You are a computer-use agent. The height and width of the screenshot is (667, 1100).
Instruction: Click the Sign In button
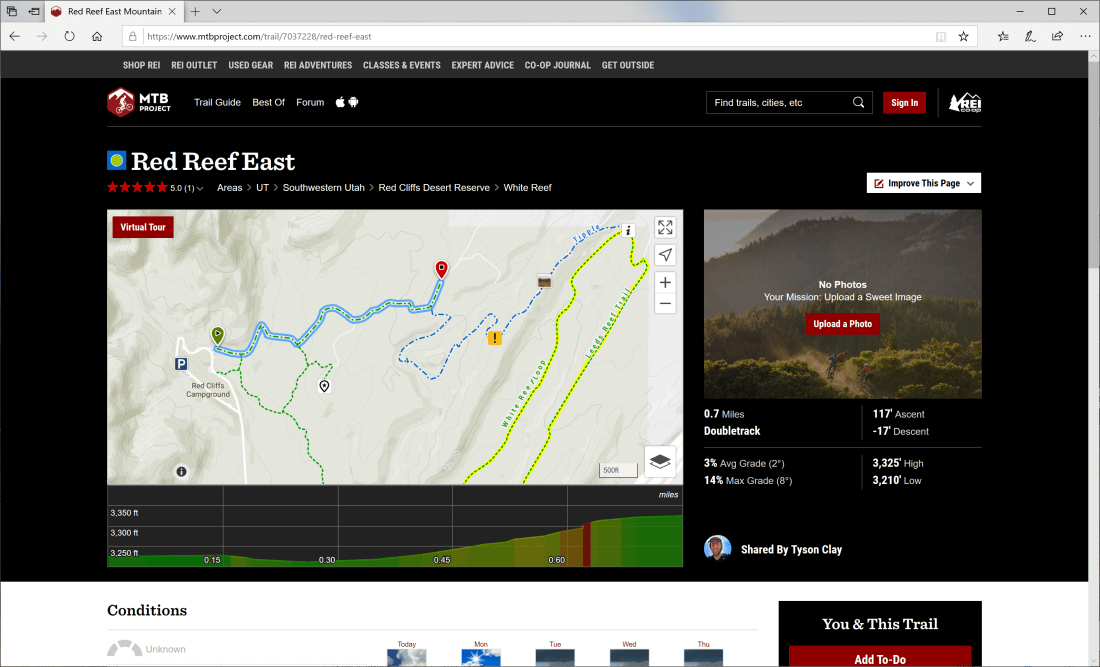pos(904,102)
